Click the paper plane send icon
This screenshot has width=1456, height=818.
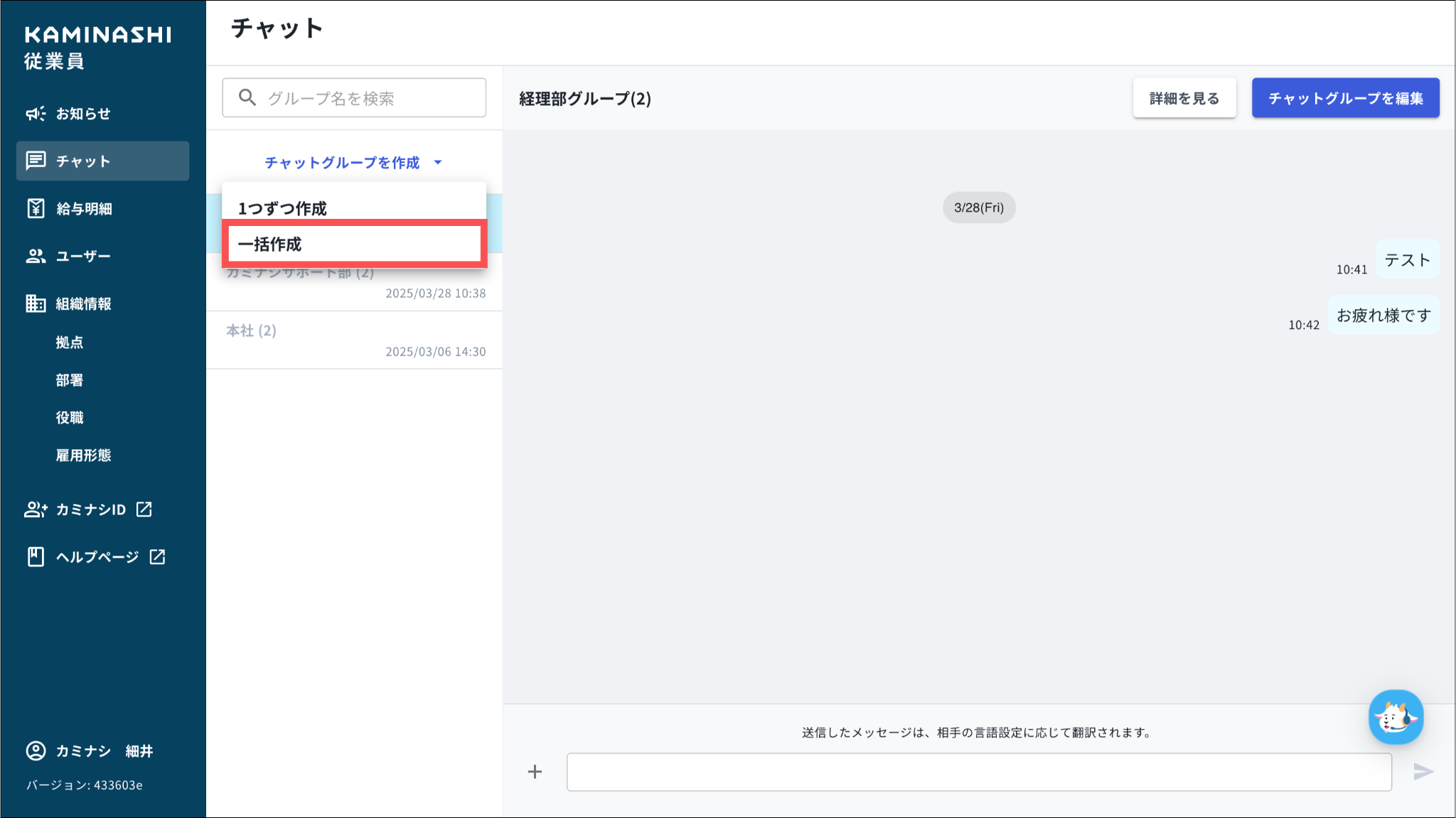click(1423, 771)
